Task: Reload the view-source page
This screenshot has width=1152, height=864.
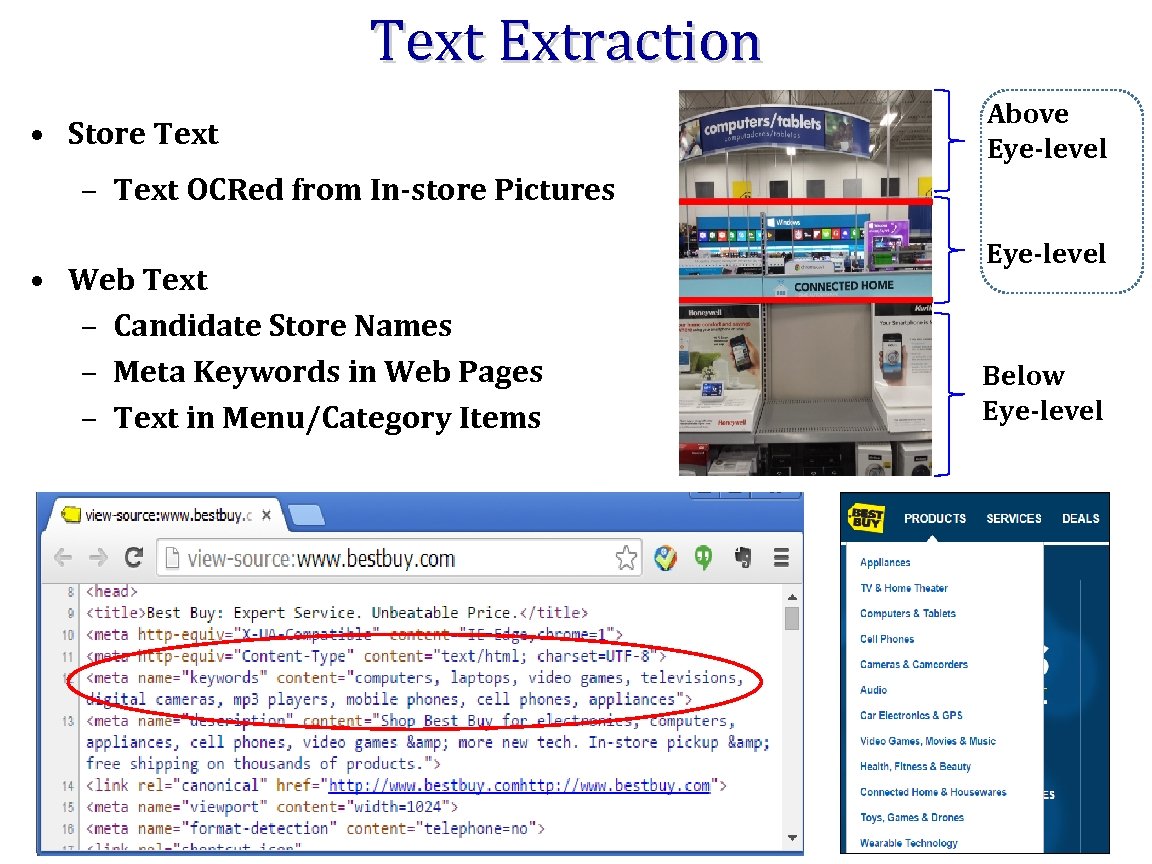Action: point(133,558)
